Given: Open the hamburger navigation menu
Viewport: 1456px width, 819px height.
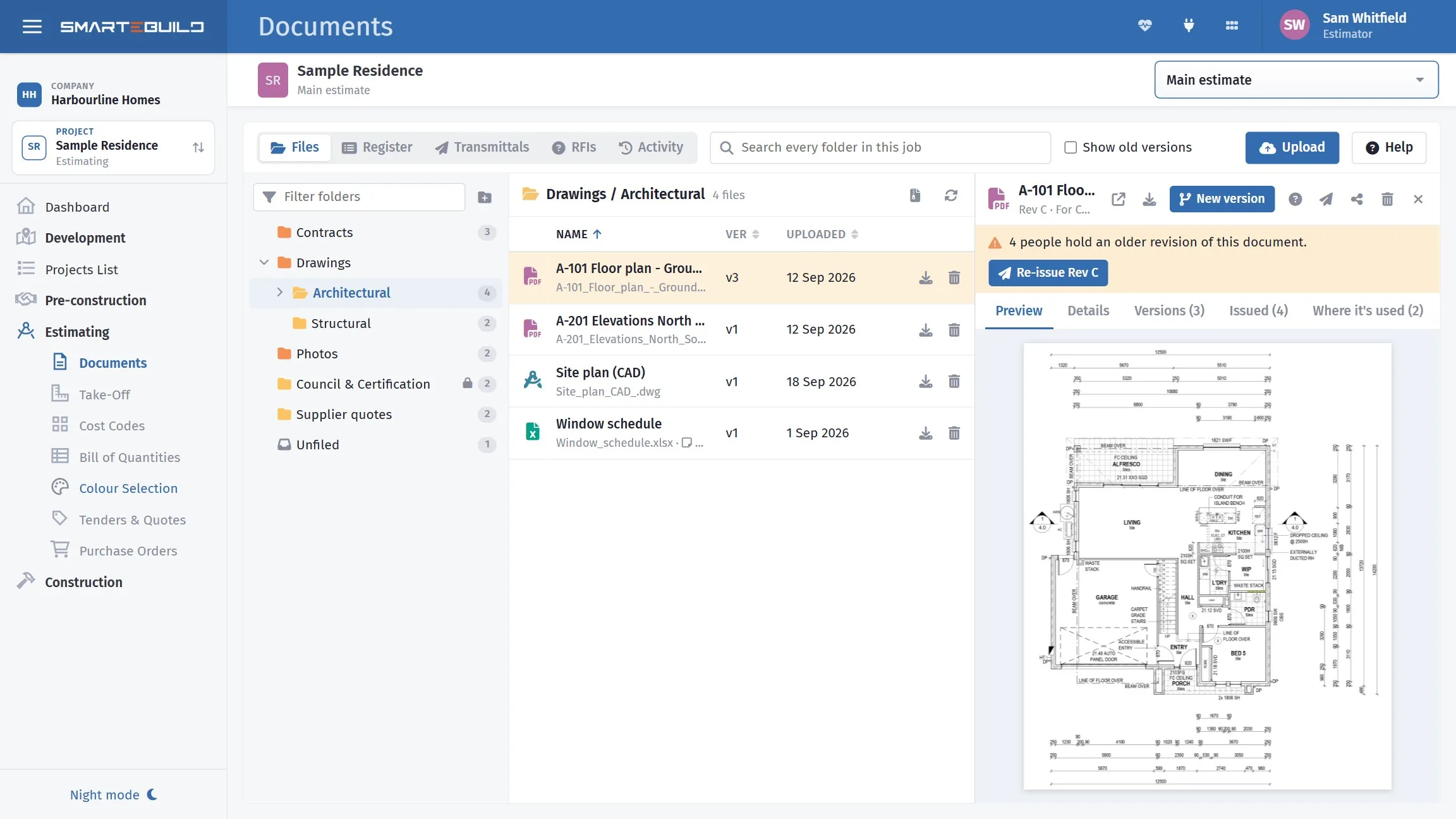Looking at the screenshot, I should point(32,27).
